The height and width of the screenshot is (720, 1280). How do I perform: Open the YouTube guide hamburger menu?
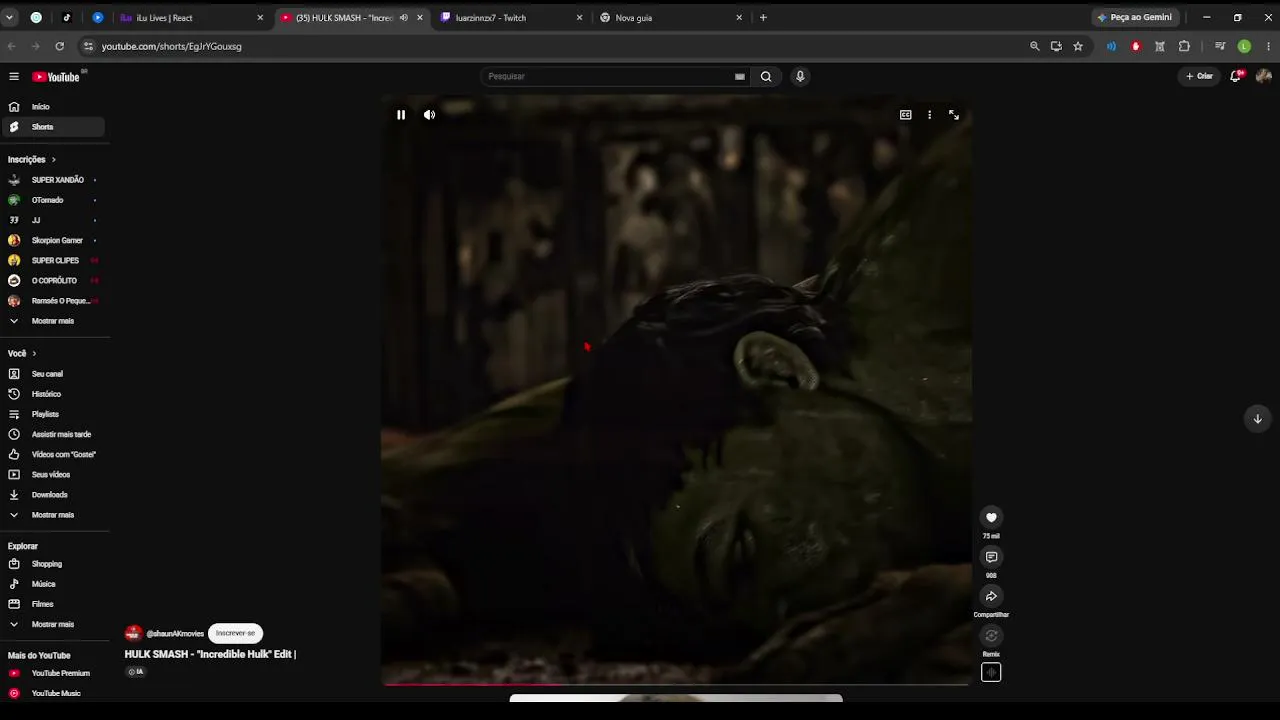14,76
